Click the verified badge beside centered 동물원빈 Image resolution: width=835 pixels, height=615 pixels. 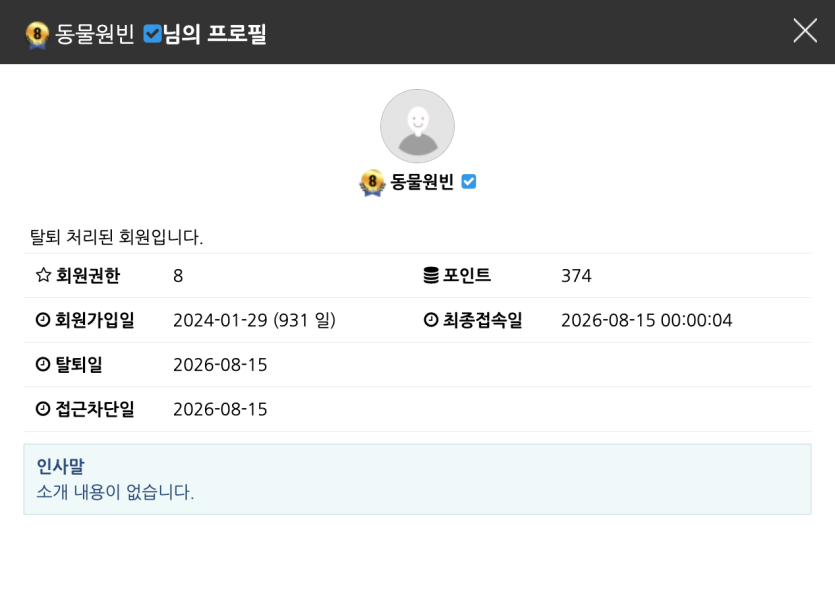(x=469, y=182)
